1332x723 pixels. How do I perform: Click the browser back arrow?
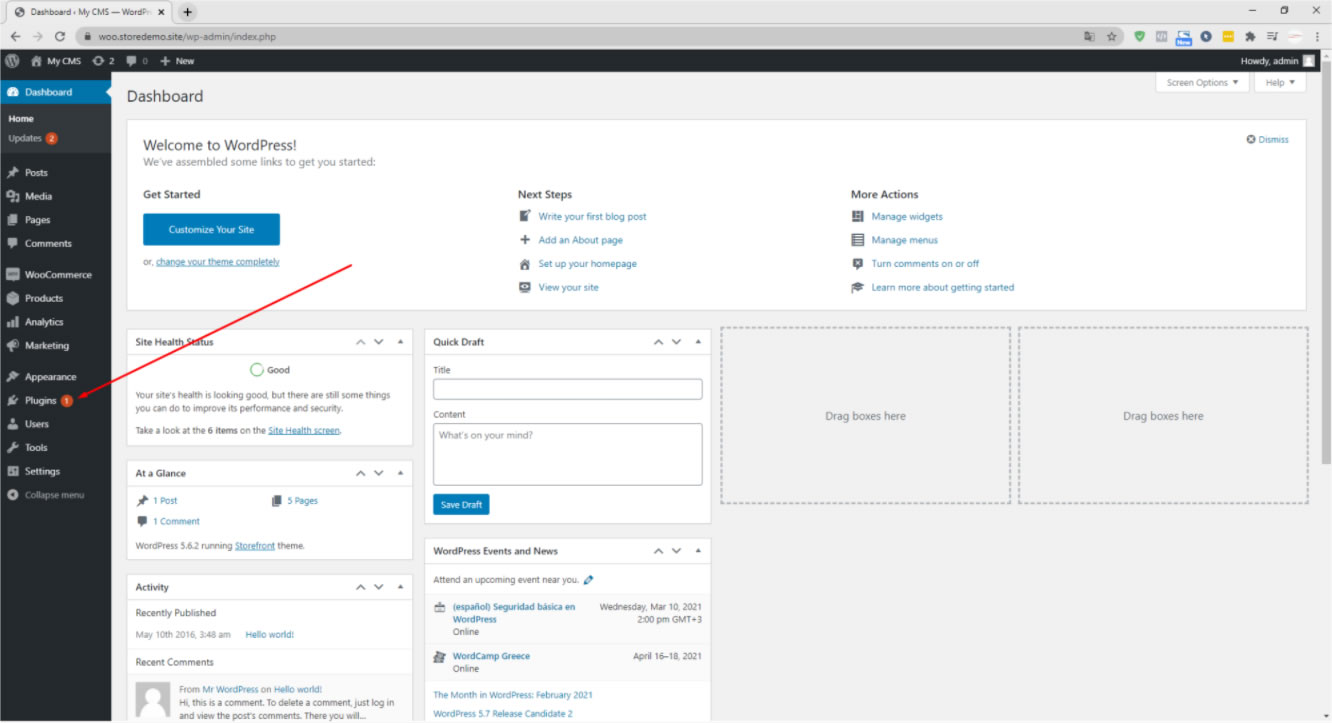pyautogui.click(x=15, y=36)
